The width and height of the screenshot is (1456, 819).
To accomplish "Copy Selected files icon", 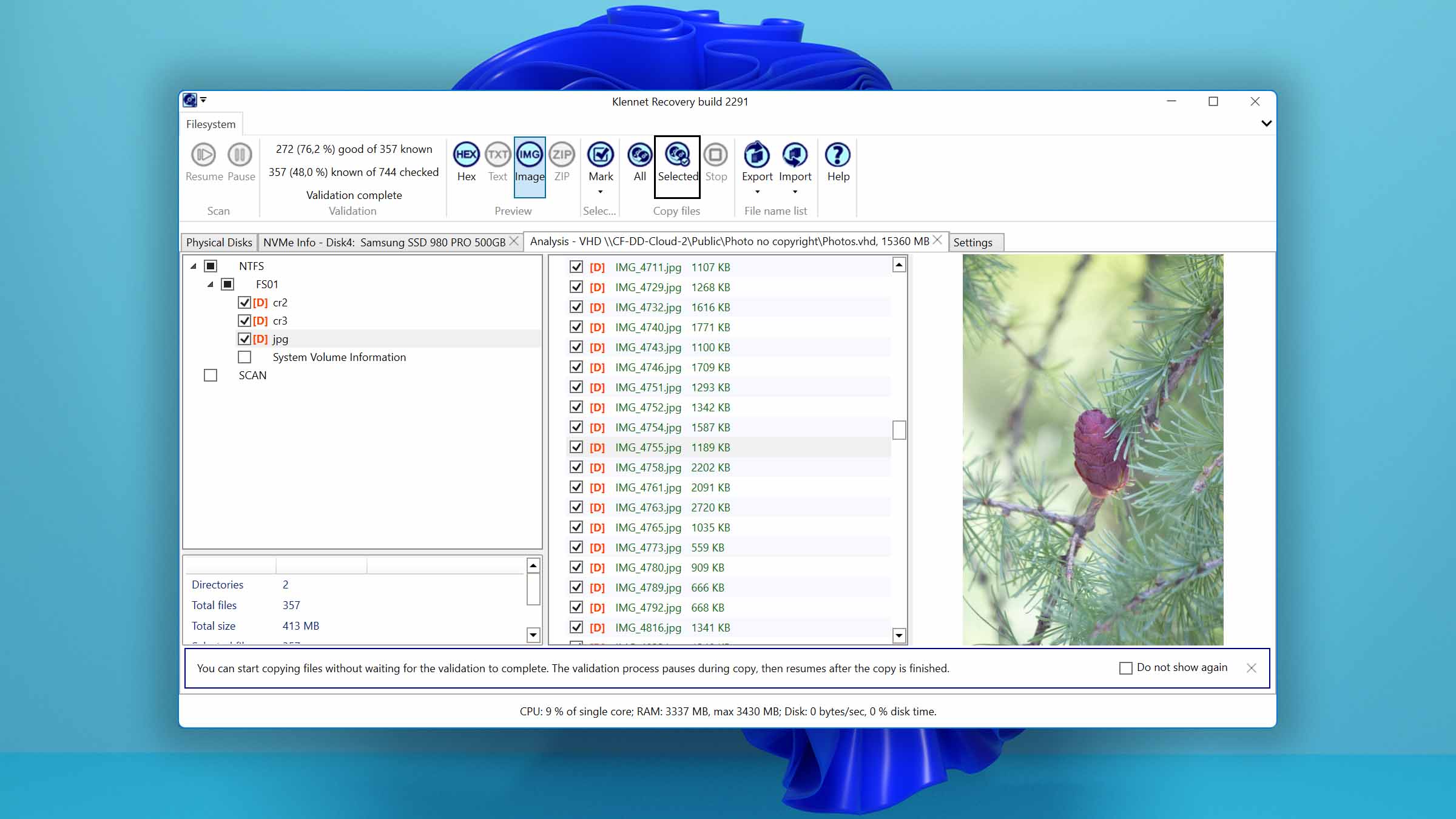I will point(677,155).
